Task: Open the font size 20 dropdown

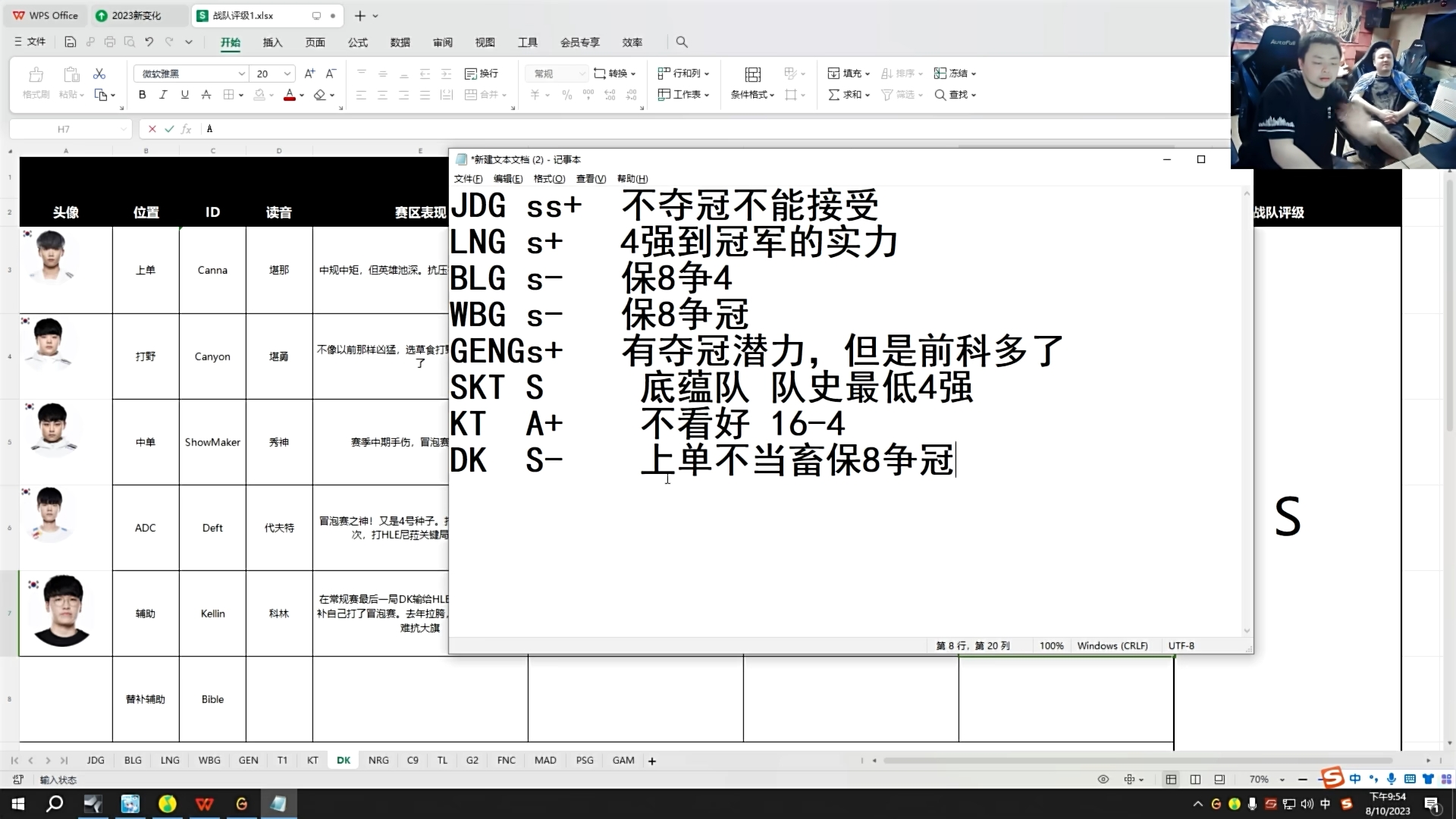Action: pyautogui.click(x=287, y=74)
